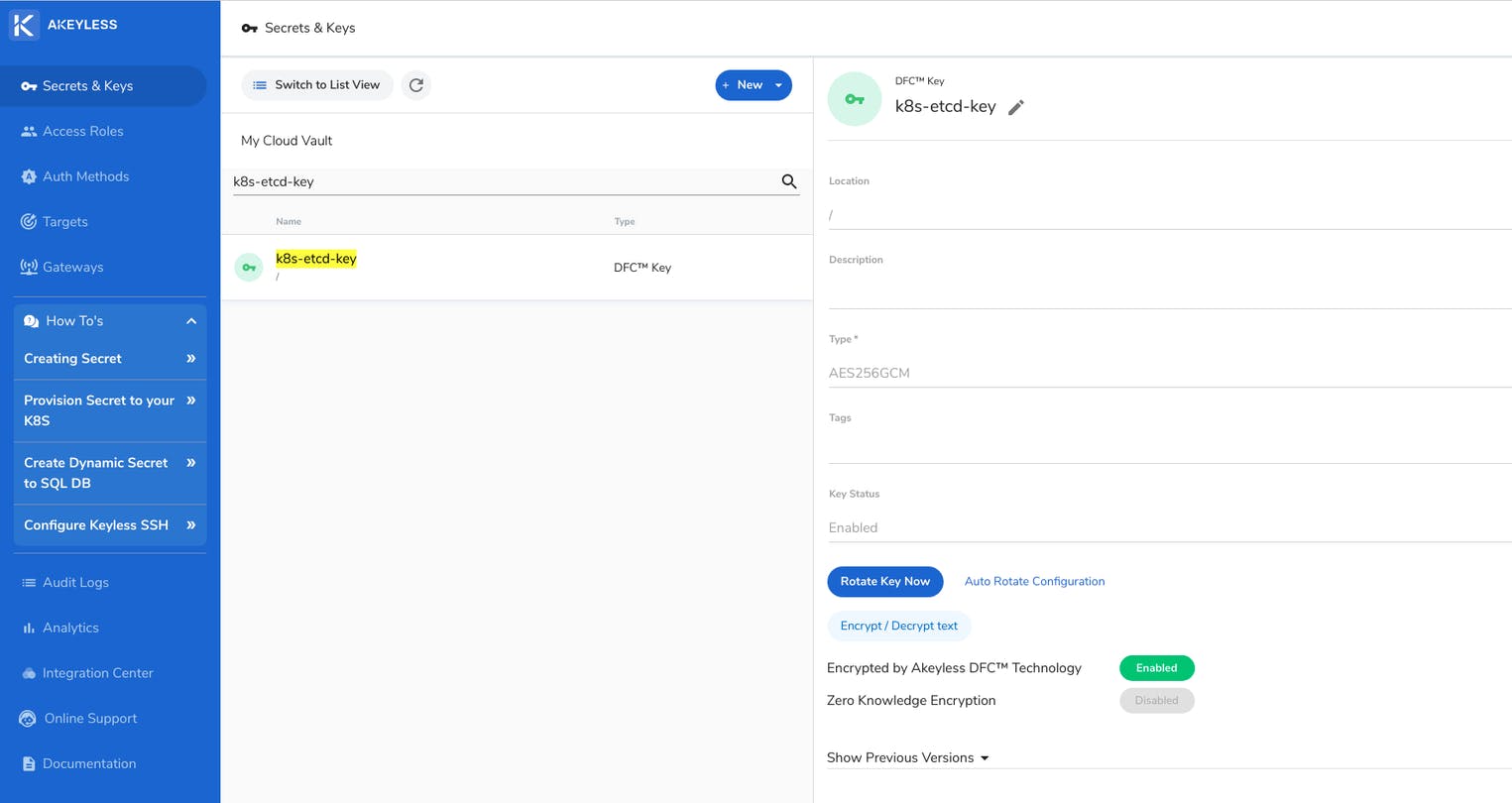Toggle the Zero Knowledge Encryption Disabled switch

1156,700
